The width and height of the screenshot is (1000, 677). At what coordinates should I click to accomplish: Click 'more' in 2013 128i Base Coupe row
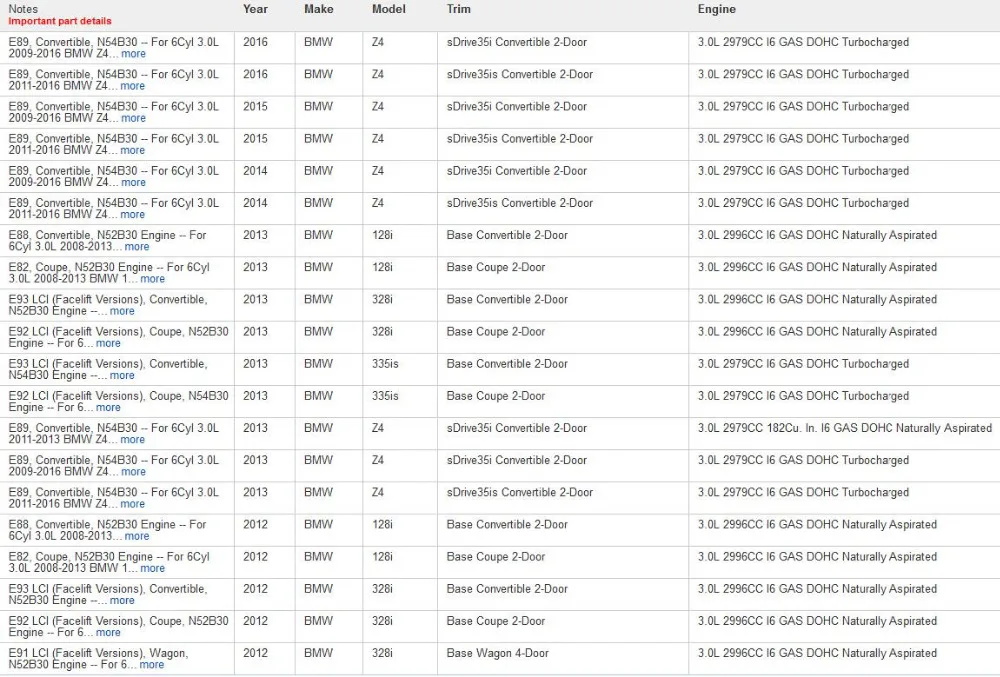(x=152, y=279)
